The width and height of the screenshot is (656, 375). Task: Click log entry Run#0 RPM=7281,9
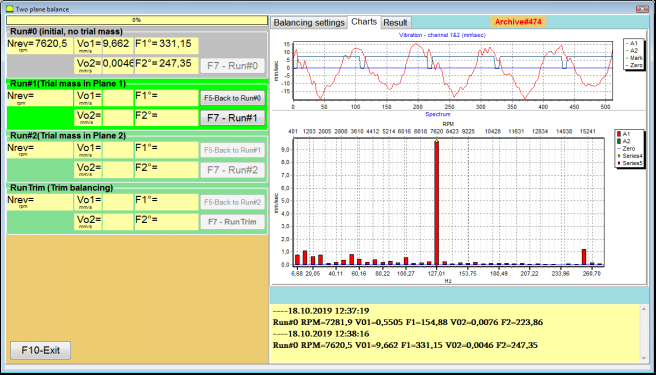(x=408, y=322)
